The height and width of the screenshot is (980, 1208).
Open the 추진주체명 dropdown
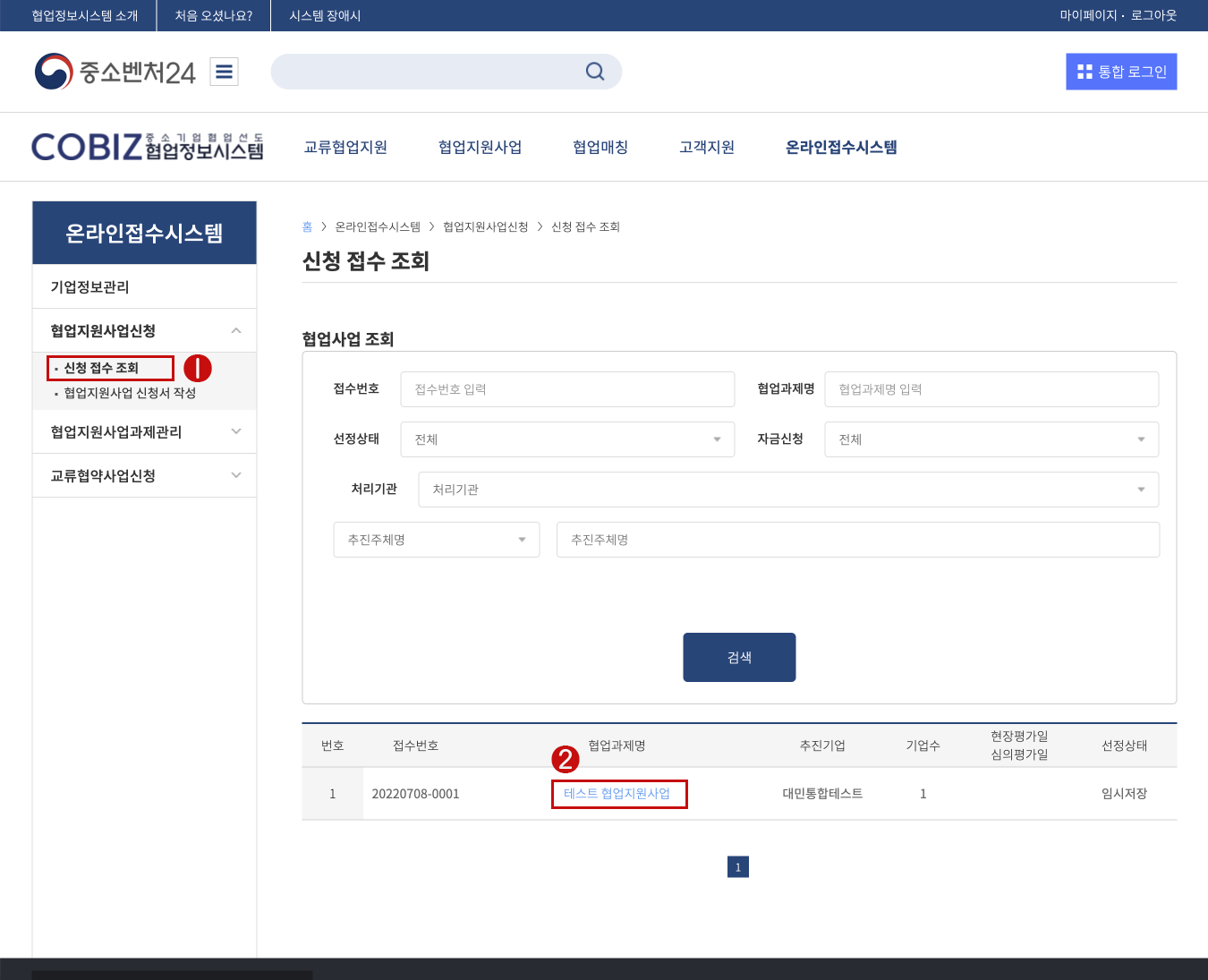pos(437,540)
